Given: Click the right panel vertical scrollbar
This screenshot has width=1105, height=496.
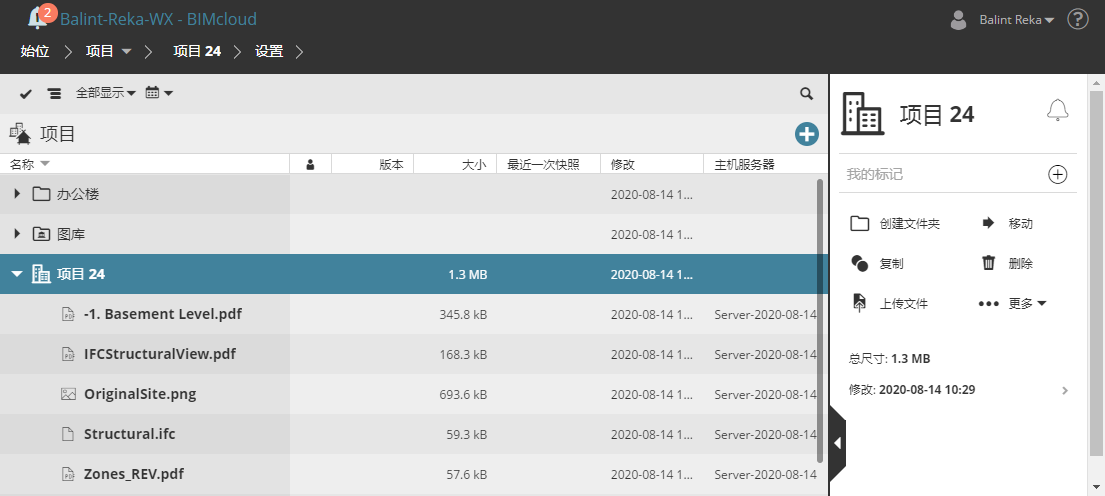Looking at the screenshot, I should coord(1097,272).
